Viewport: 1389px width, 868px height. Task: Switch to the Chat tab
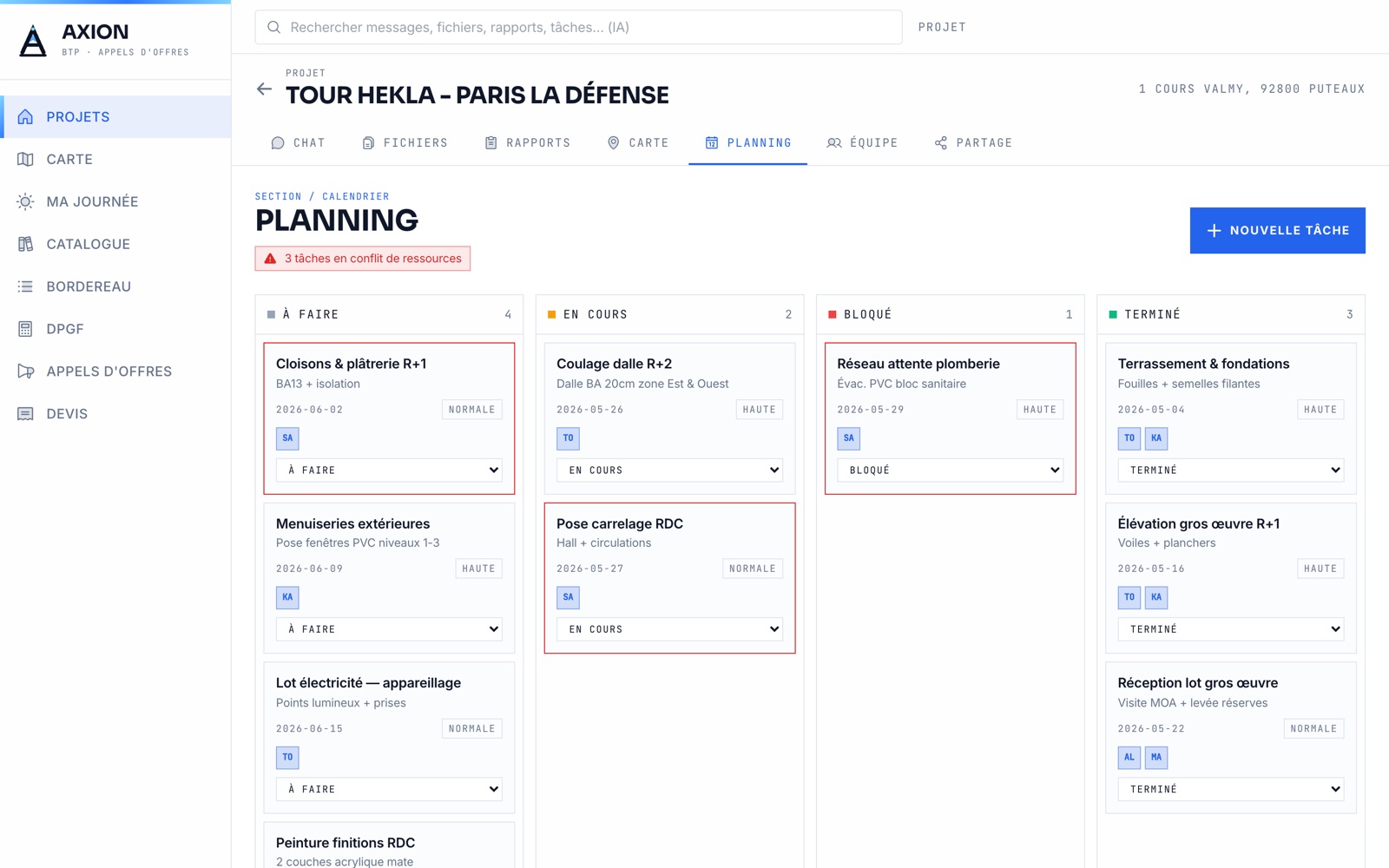(x=298, y=143)
